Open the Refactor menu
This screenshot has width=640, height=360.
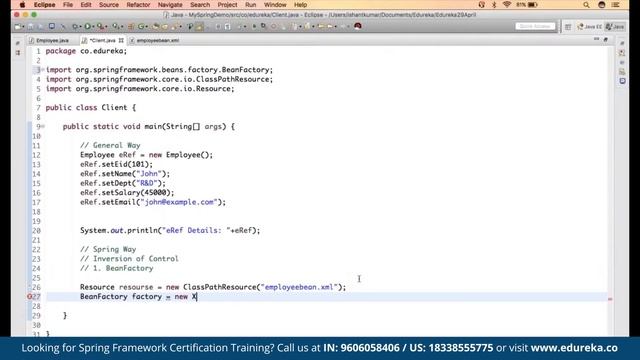click(x=138, y=5)
